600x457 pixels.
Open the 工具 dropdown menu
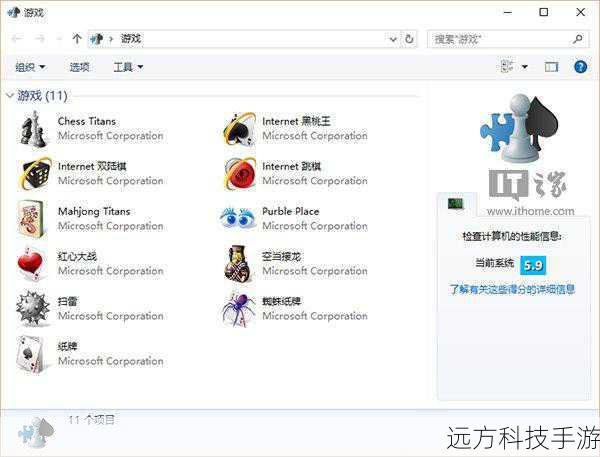[128, 67]
